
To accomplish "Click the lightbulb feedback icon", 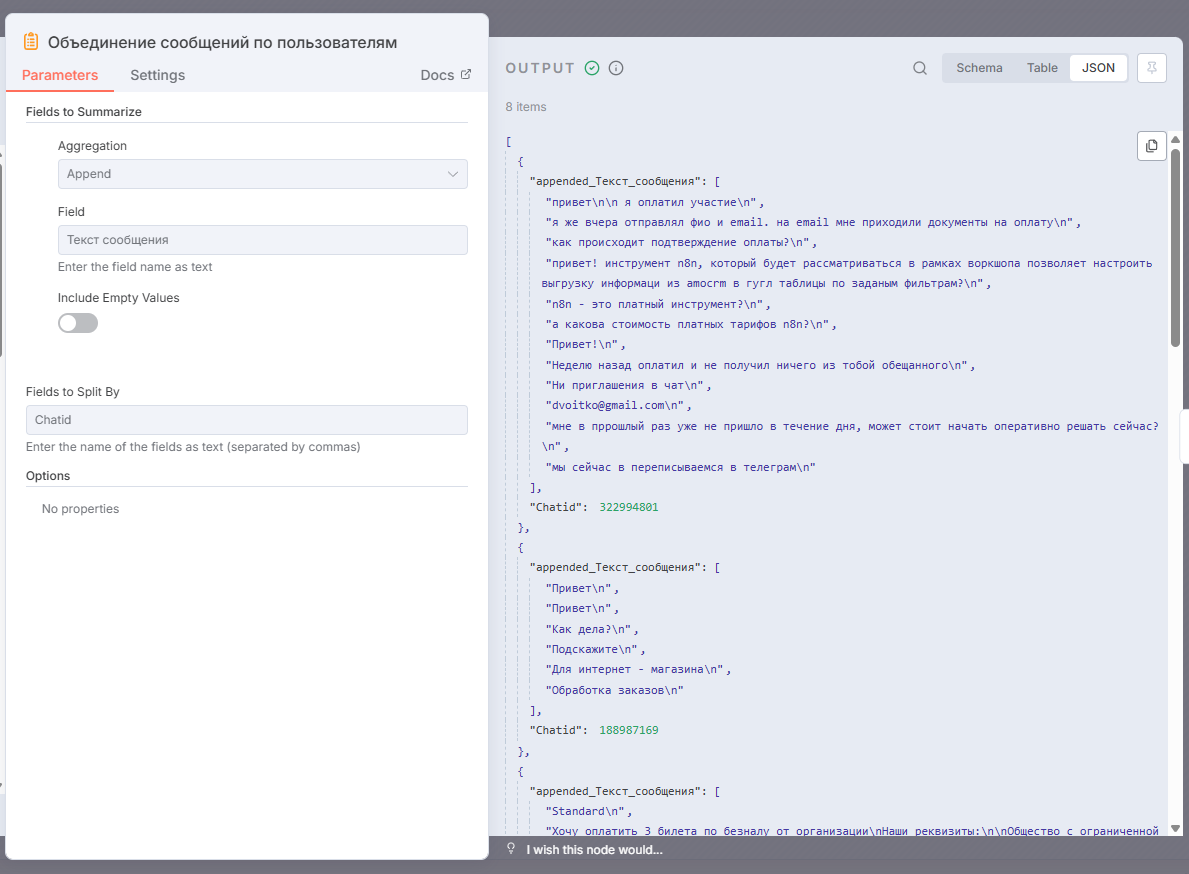I will (511, 849).
